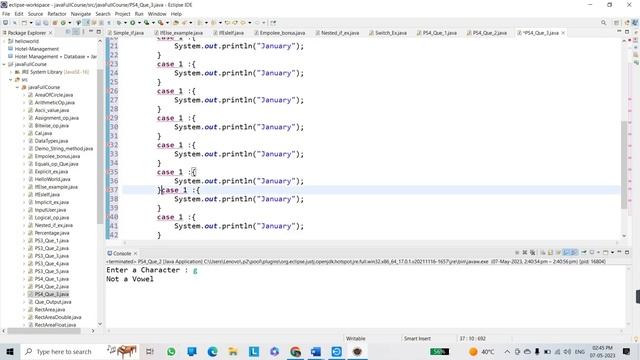
Task: Click the Writable status bar entry
Action: click(x=356, y=338)
